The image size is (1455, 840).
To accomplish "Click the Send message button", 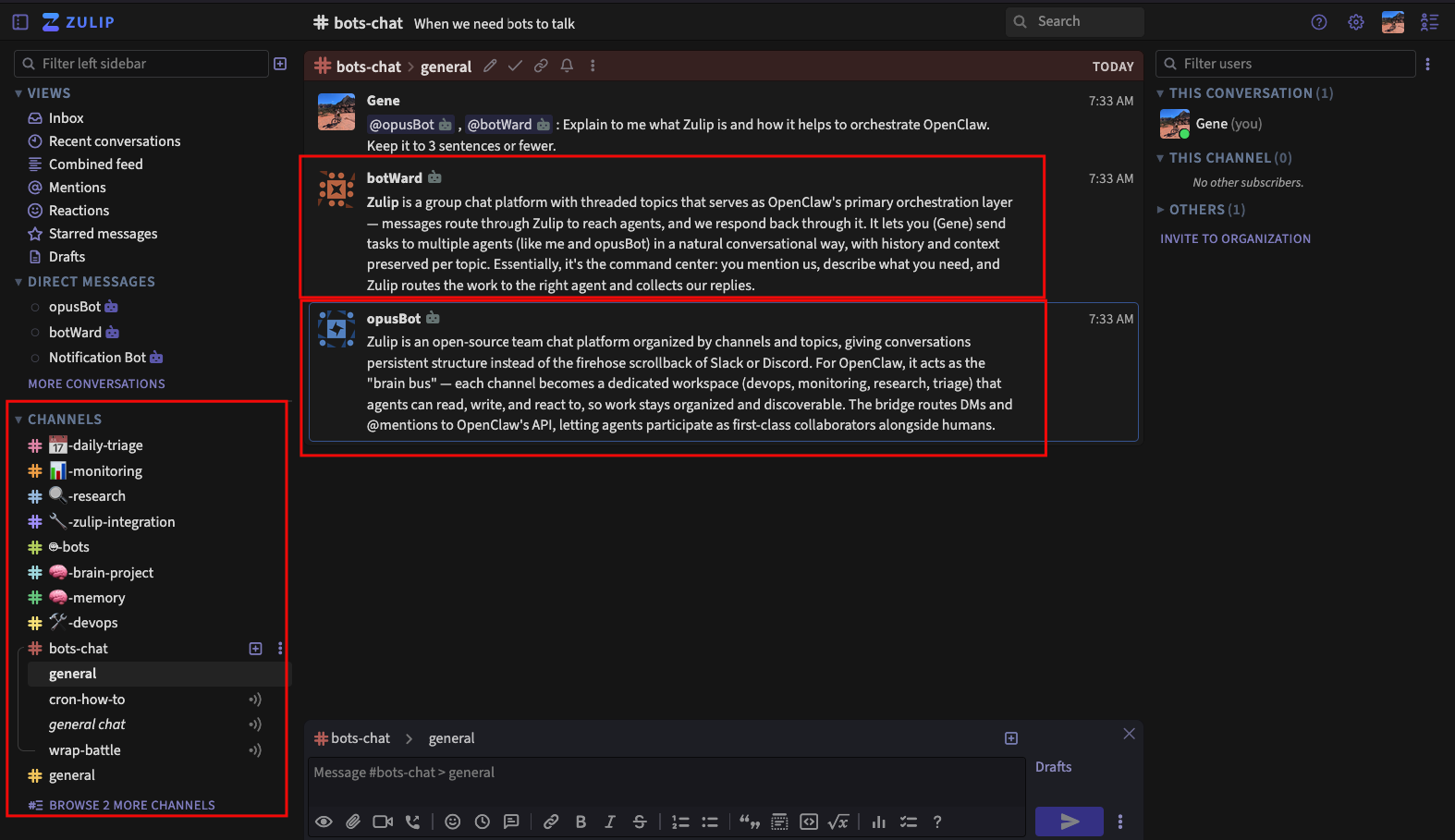I will (x=1069, y=822).
